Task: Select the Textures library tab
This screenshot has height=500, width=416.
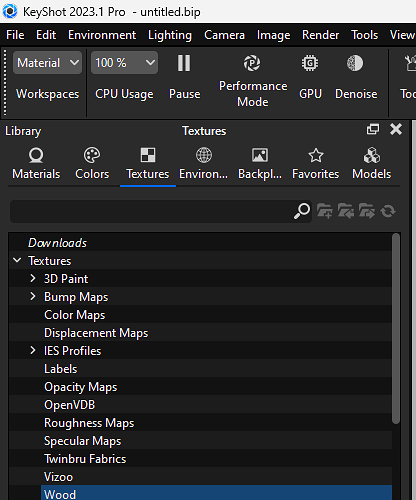Action: click(148, 164)
